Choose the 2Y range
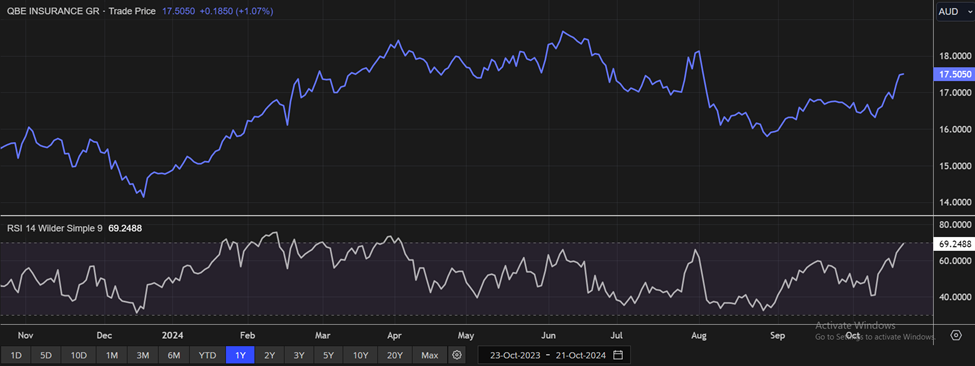This screenshot has width=975, height=366. coord(269,355)
